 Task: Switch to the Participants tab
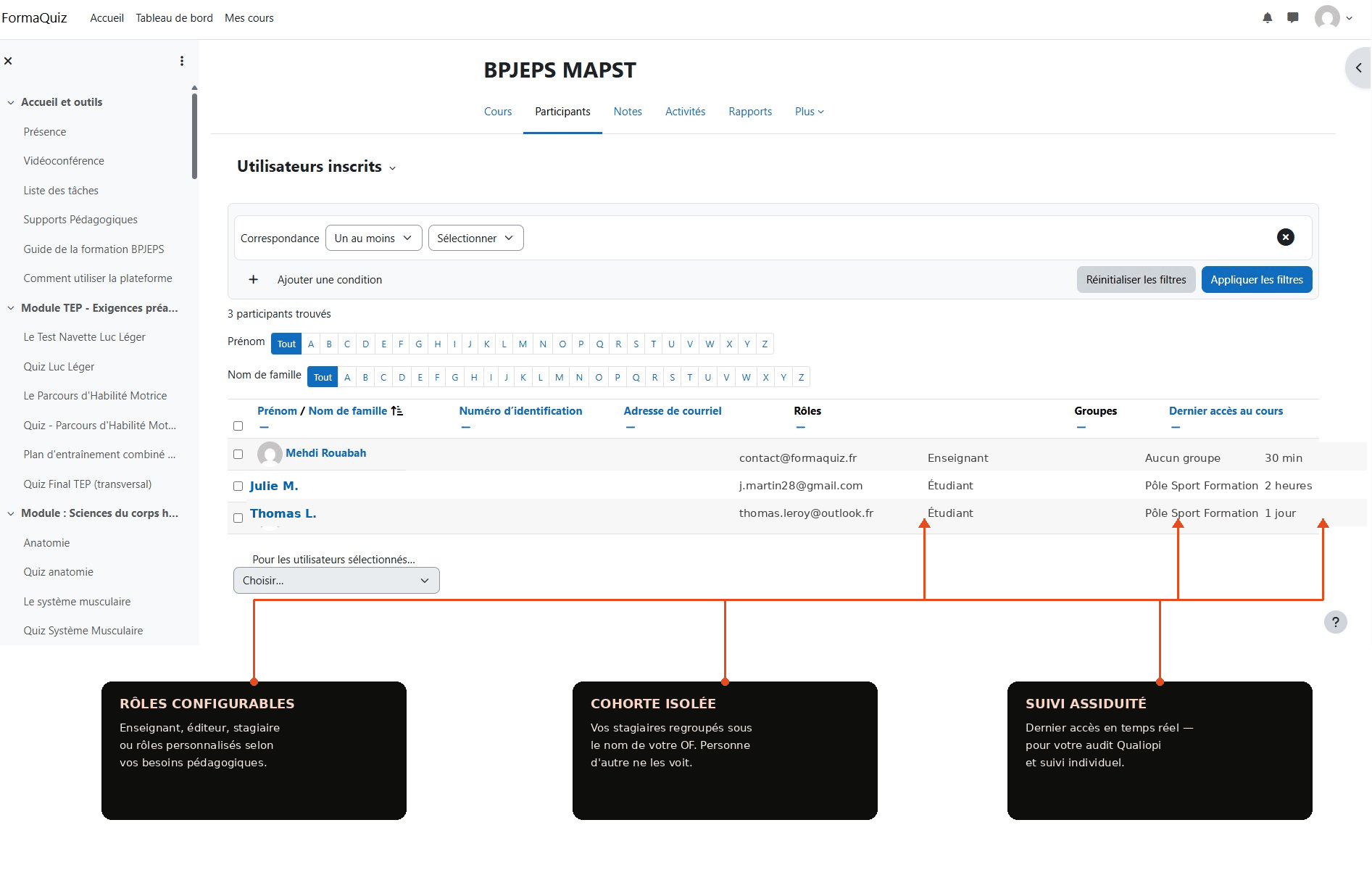coord(562,111)
